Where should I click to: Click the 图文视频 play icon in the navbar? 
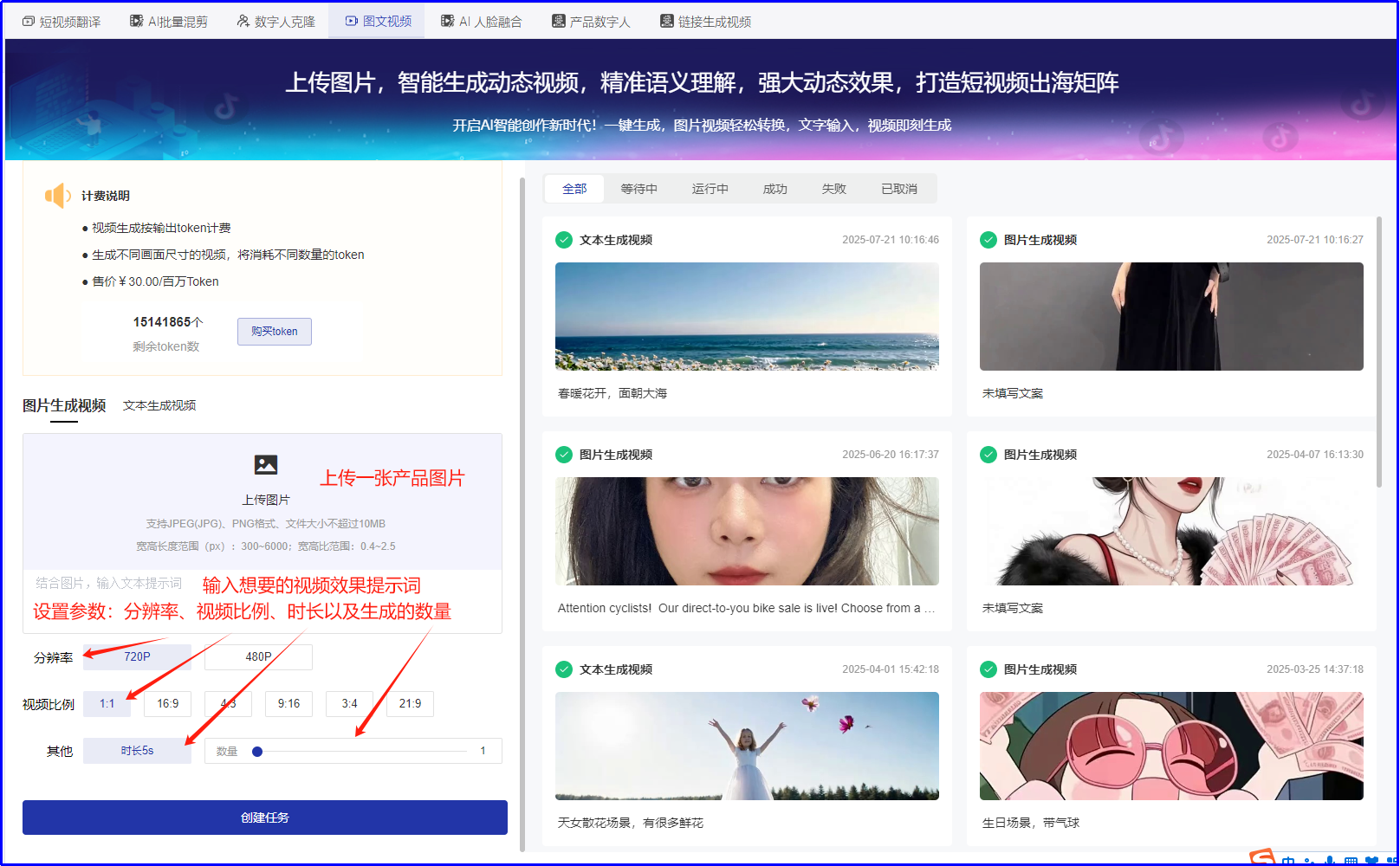coord(352,20)
